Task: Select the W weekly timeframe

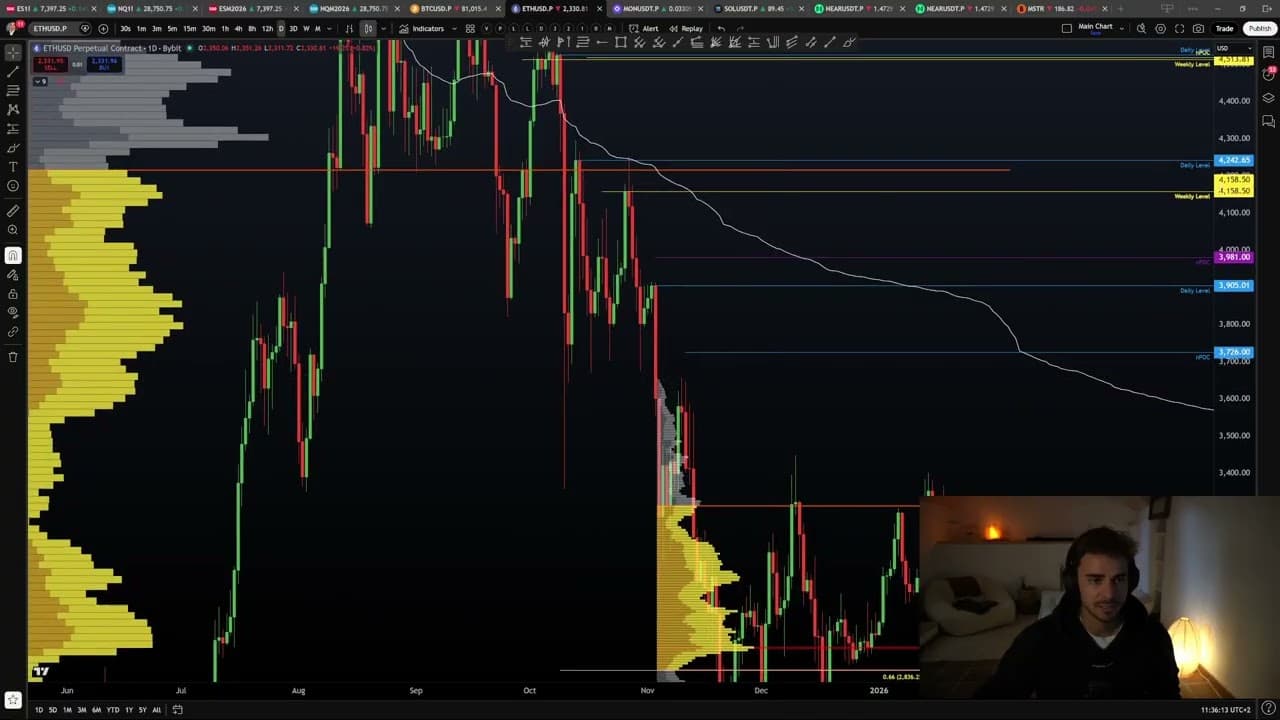Action: click(x=306, y=28)
